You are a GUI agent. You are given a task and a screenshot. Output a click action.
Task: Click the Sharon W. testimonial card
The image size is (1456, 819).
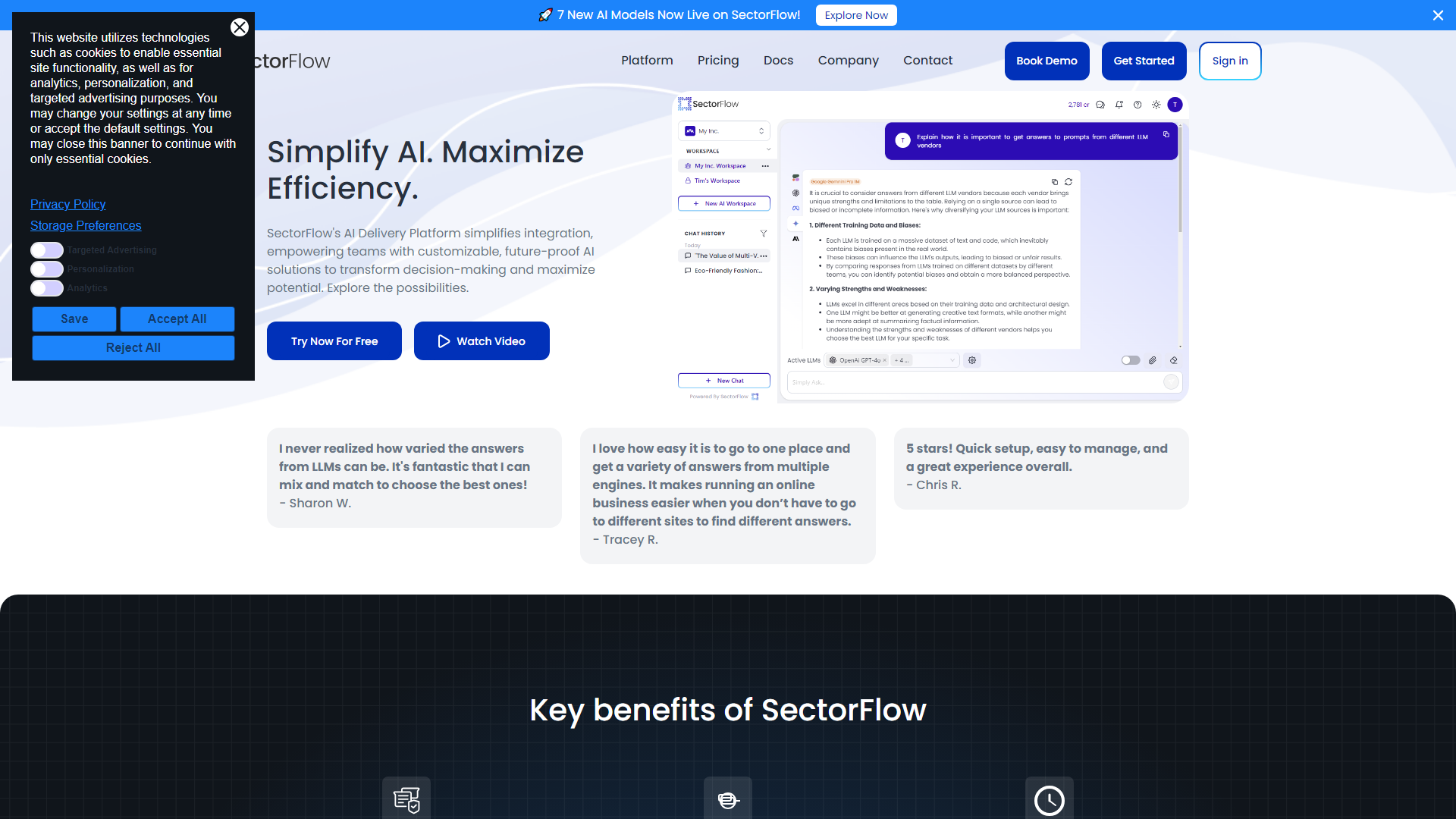(414, 478)
